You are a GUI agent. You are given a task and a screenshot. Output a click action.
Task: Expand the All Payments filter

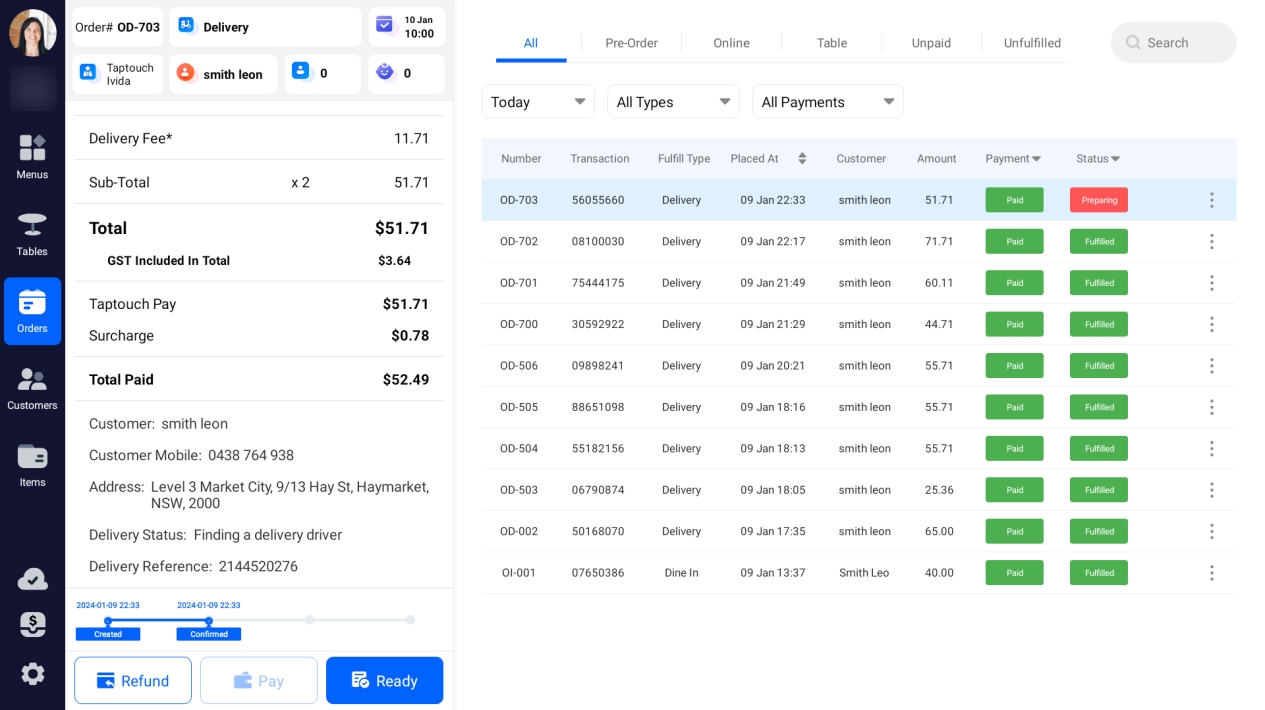pyautogui.click(x=827, y=102)
